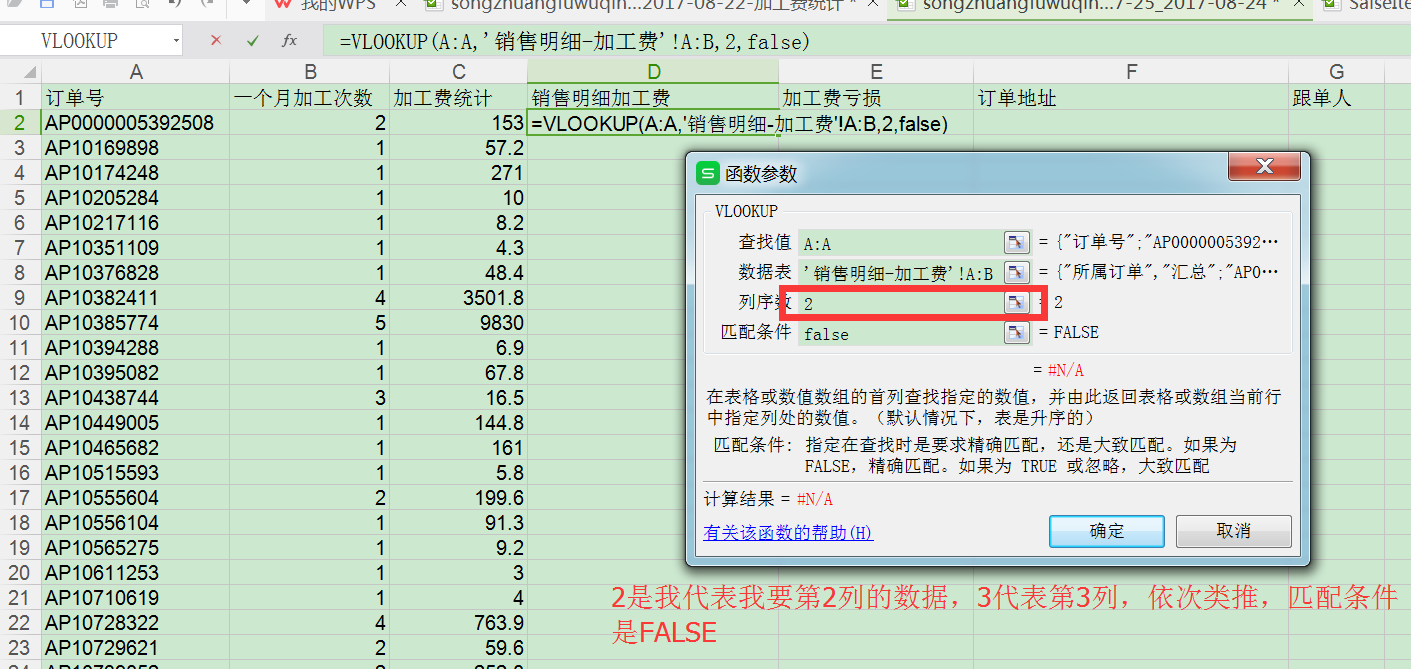Click the 加工费统计 header cell
Viewport: 1411px width, 669px height.
point(459,98)
